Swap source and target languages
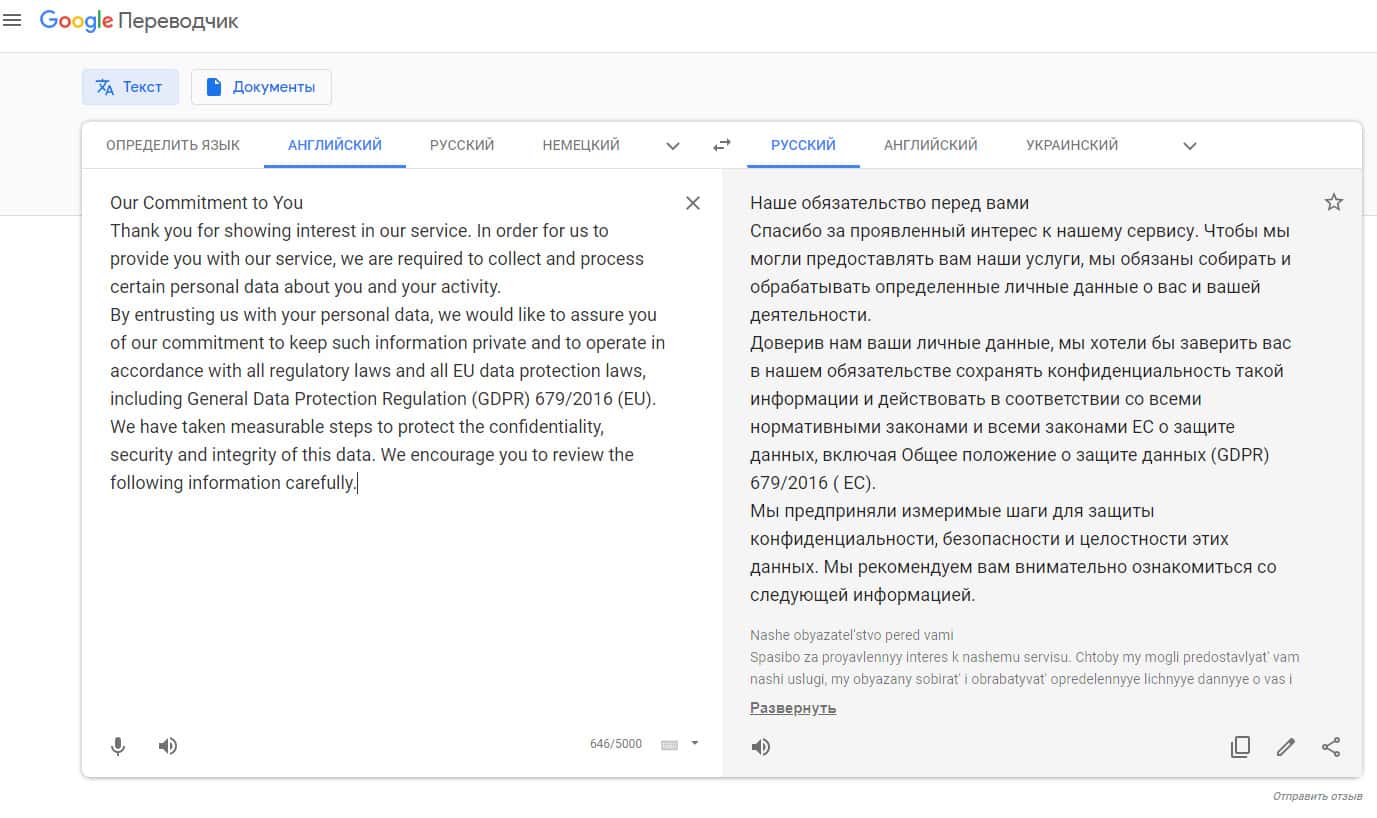Image resolution: width=1377 pixels, height=818 pixels. pos(721,146)
